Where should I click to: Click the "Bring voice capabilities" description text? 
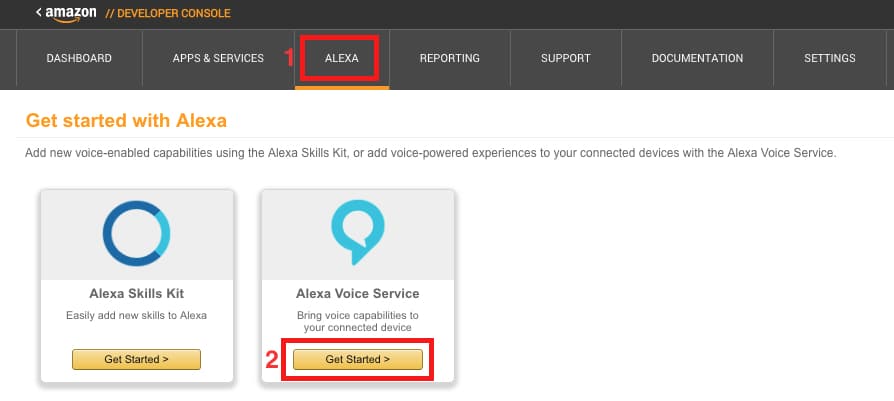[x=358, y=321]
